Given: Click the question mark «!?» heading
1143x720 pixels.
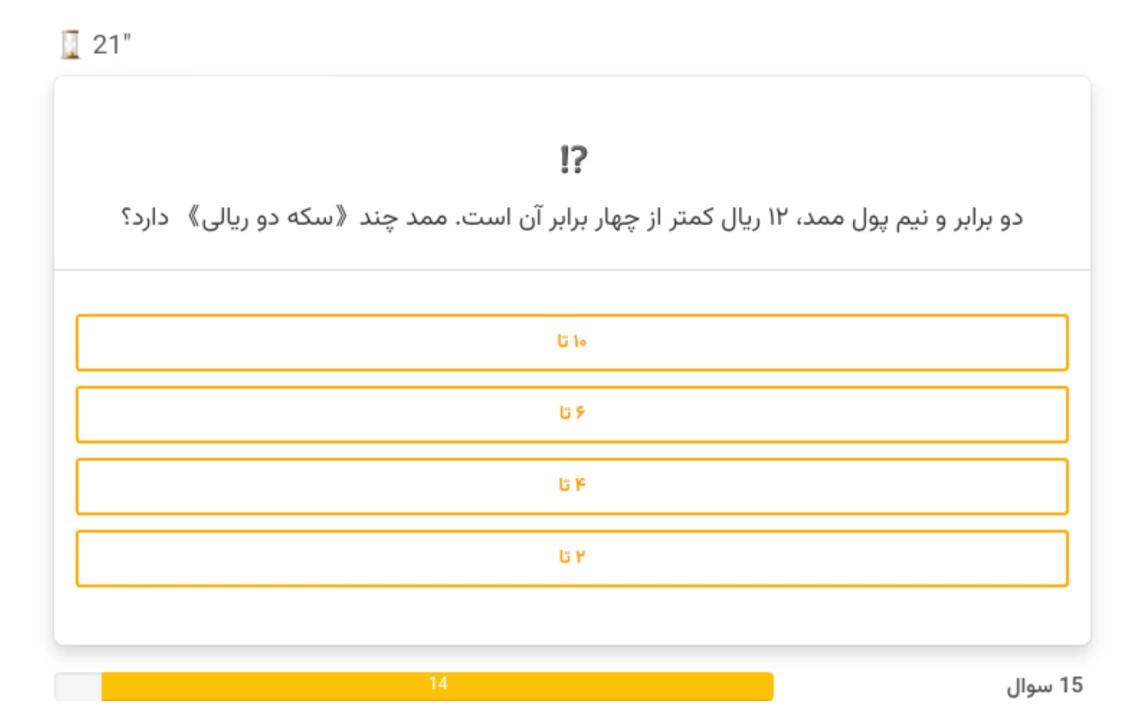Looking at the screenshot, I should [x=572, y=158].
